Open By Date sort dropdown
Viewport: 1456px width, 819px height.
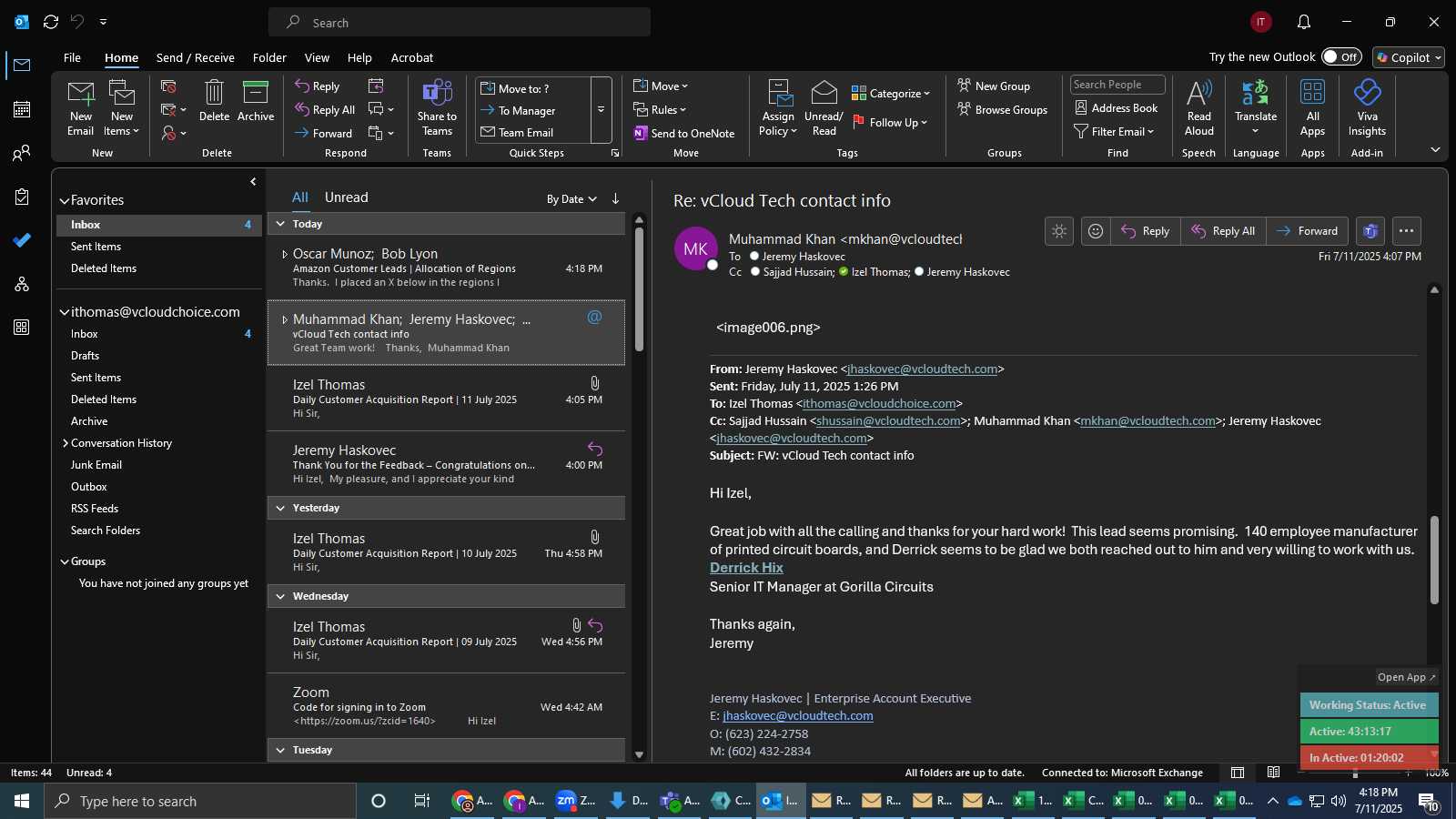pos(571,198)
